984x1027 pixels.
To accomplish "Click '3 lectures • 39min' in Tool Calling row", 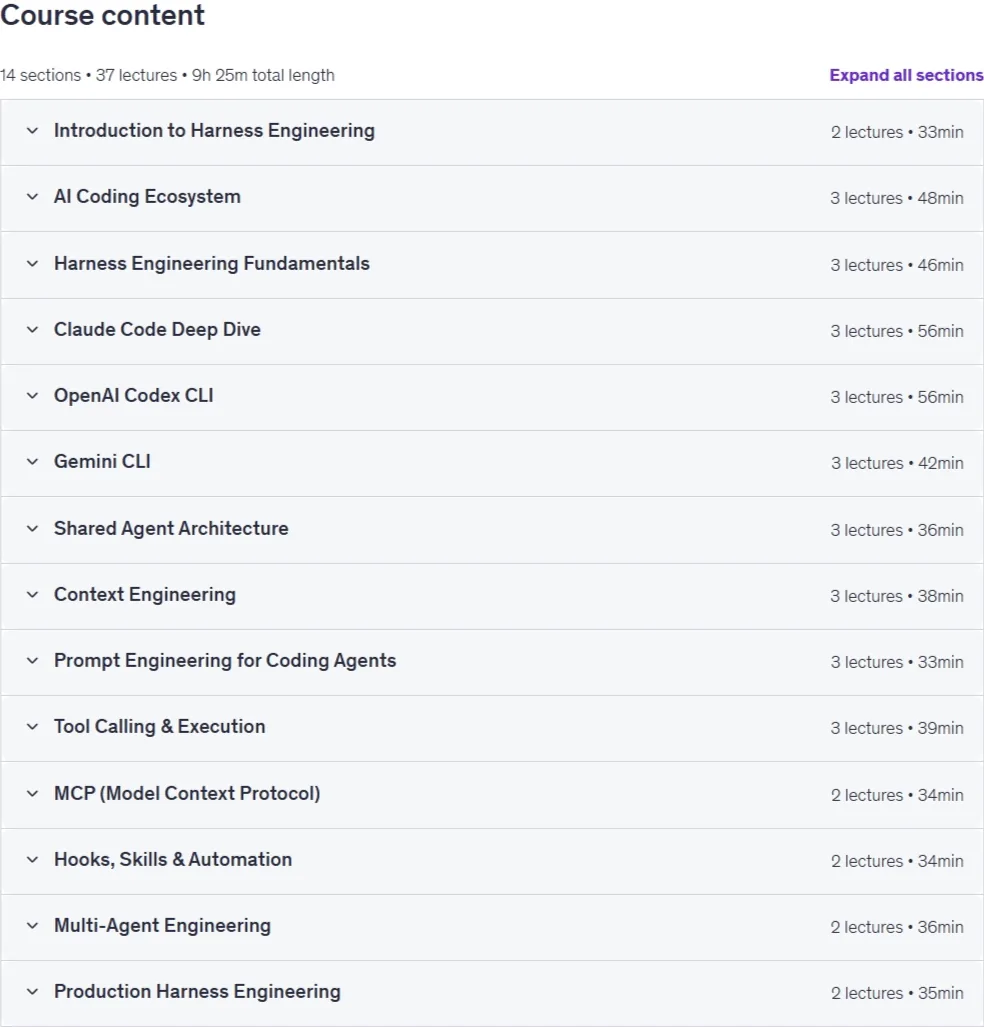I will [897, 728].
